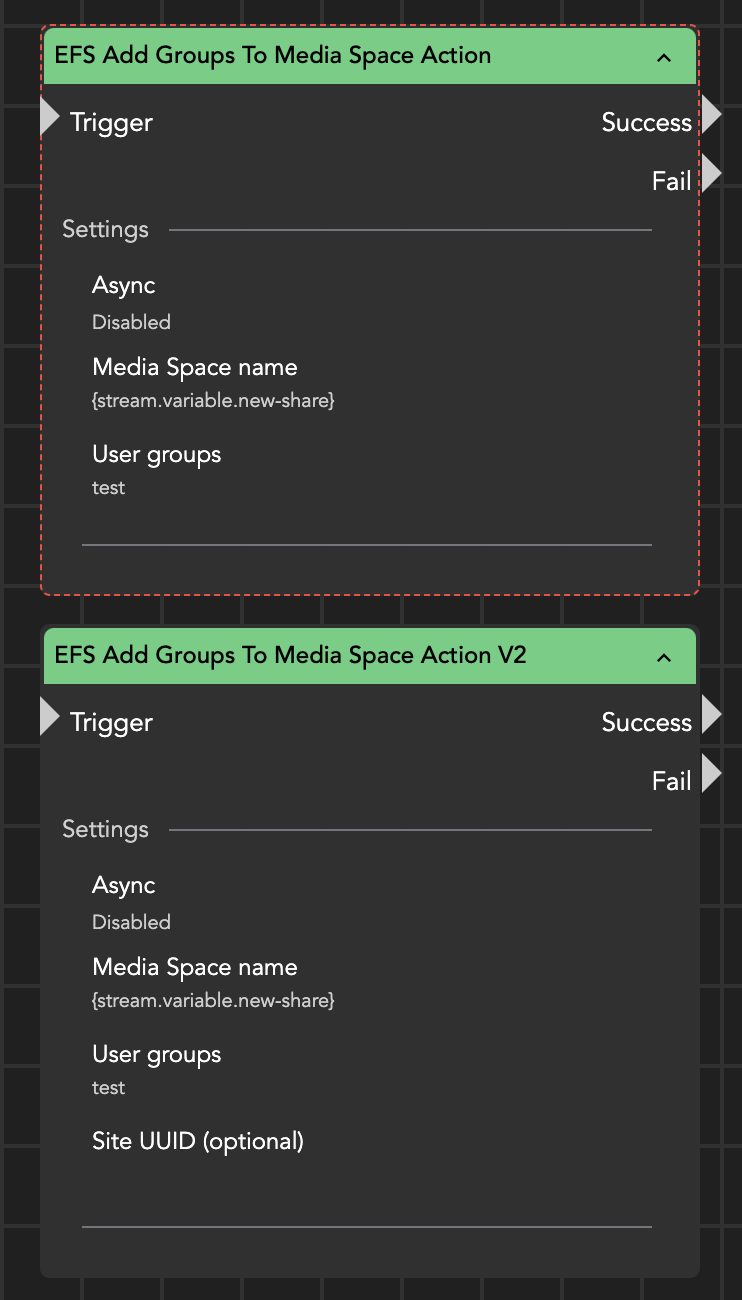Image resolution: width=742 pixels, height=1300 pixels.
Task: Click Trigger input port on the V2 node
Action: pyautogui.click(x=50, y=718)
